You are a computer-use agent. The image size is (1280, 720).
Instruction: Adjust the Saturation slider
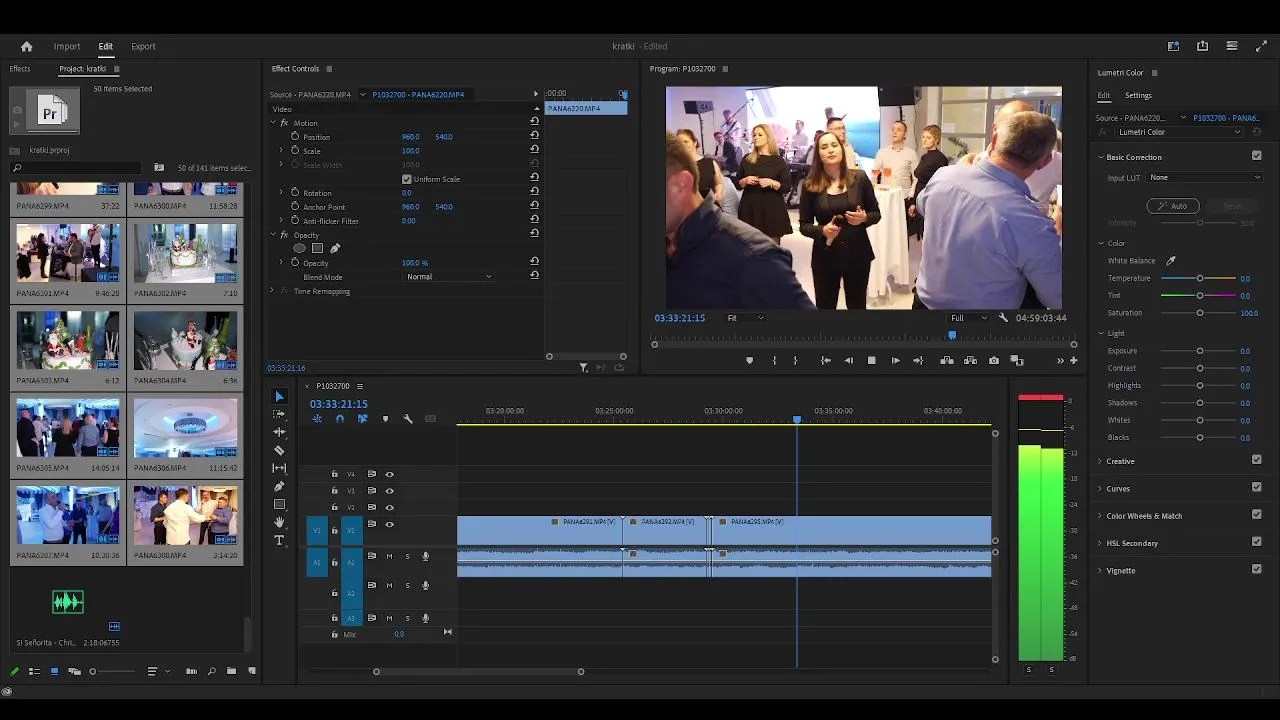[x=1200, y=313]
